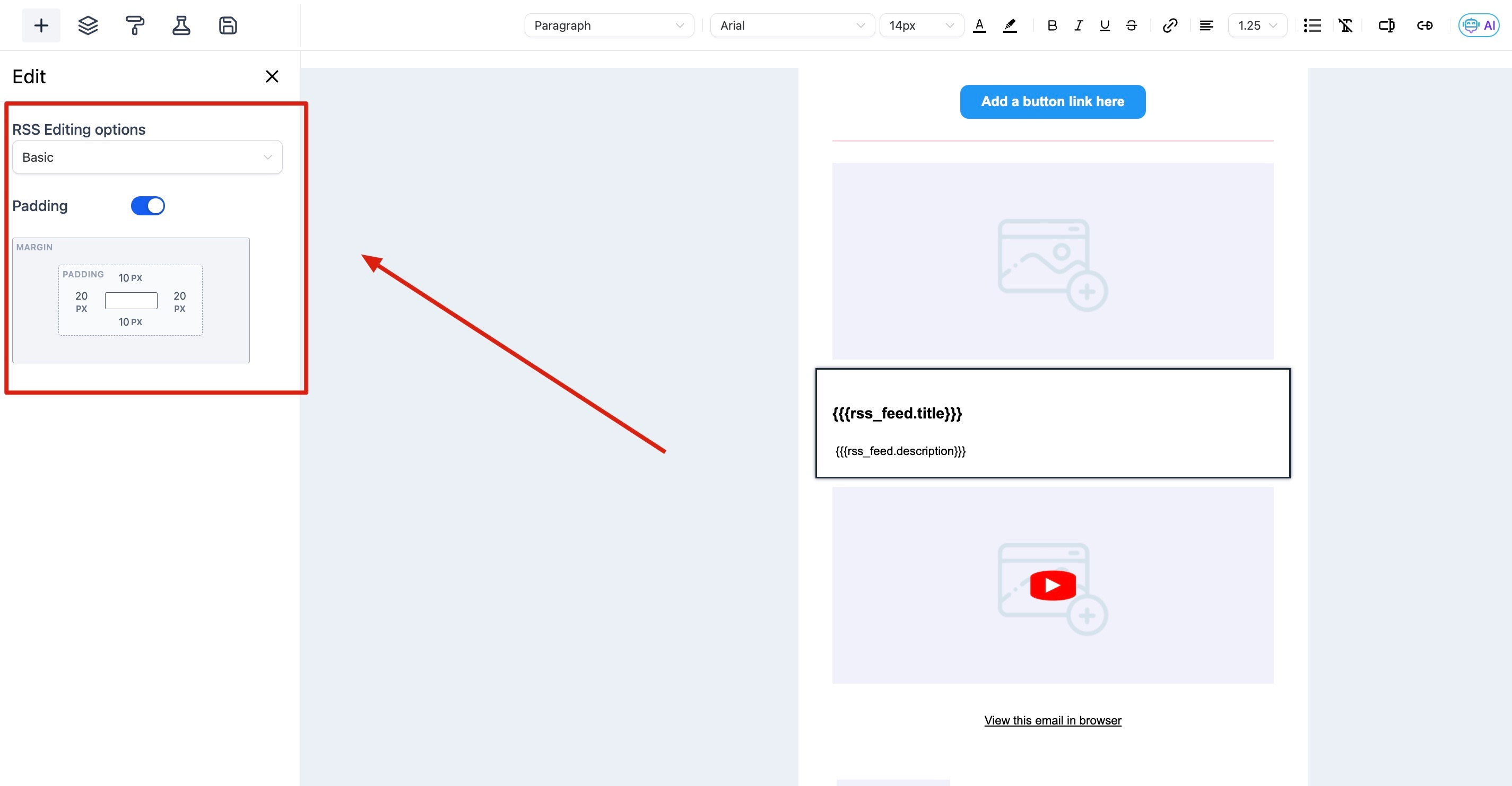Apply strikethrough formatting

1131,25
